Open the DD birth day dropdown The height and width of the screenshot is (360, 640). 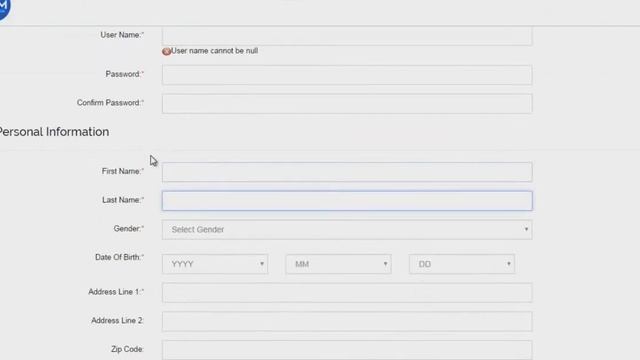pos(462,264)
